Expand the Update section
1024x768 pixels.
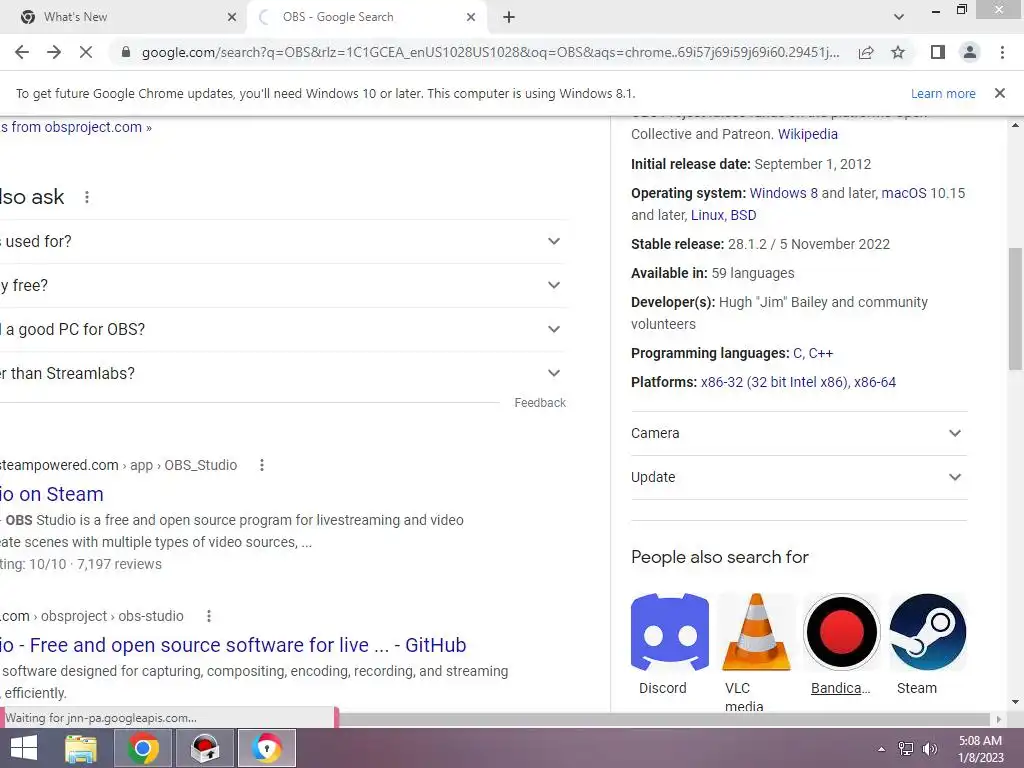click(799, 477)
